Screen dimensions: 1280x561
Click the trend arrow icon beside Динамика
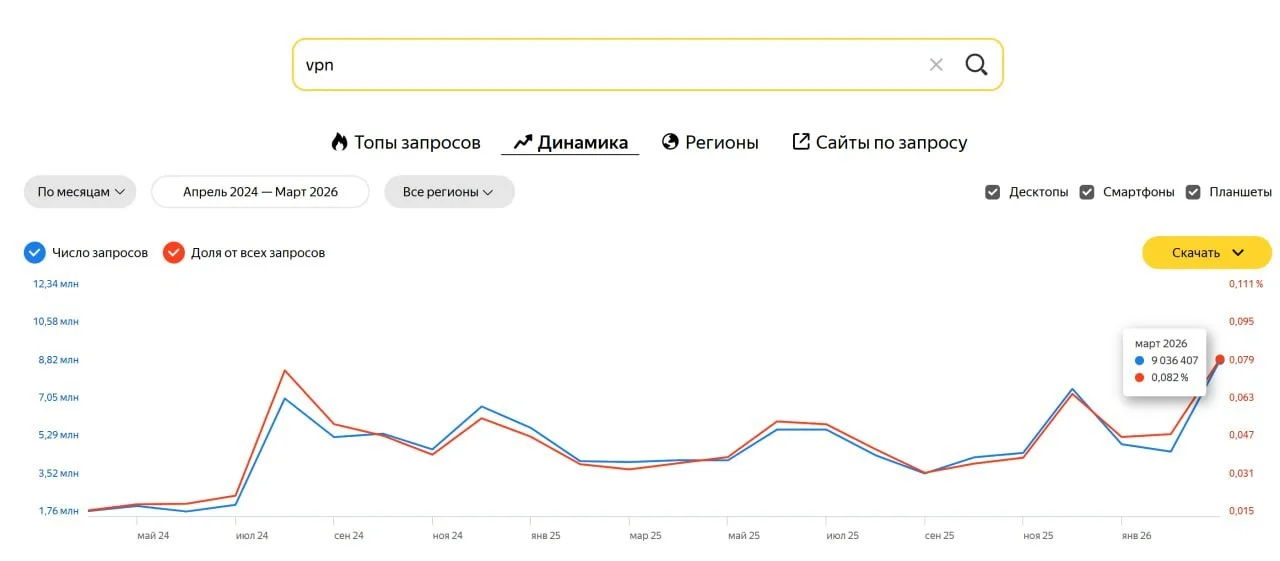pos(523,142)
